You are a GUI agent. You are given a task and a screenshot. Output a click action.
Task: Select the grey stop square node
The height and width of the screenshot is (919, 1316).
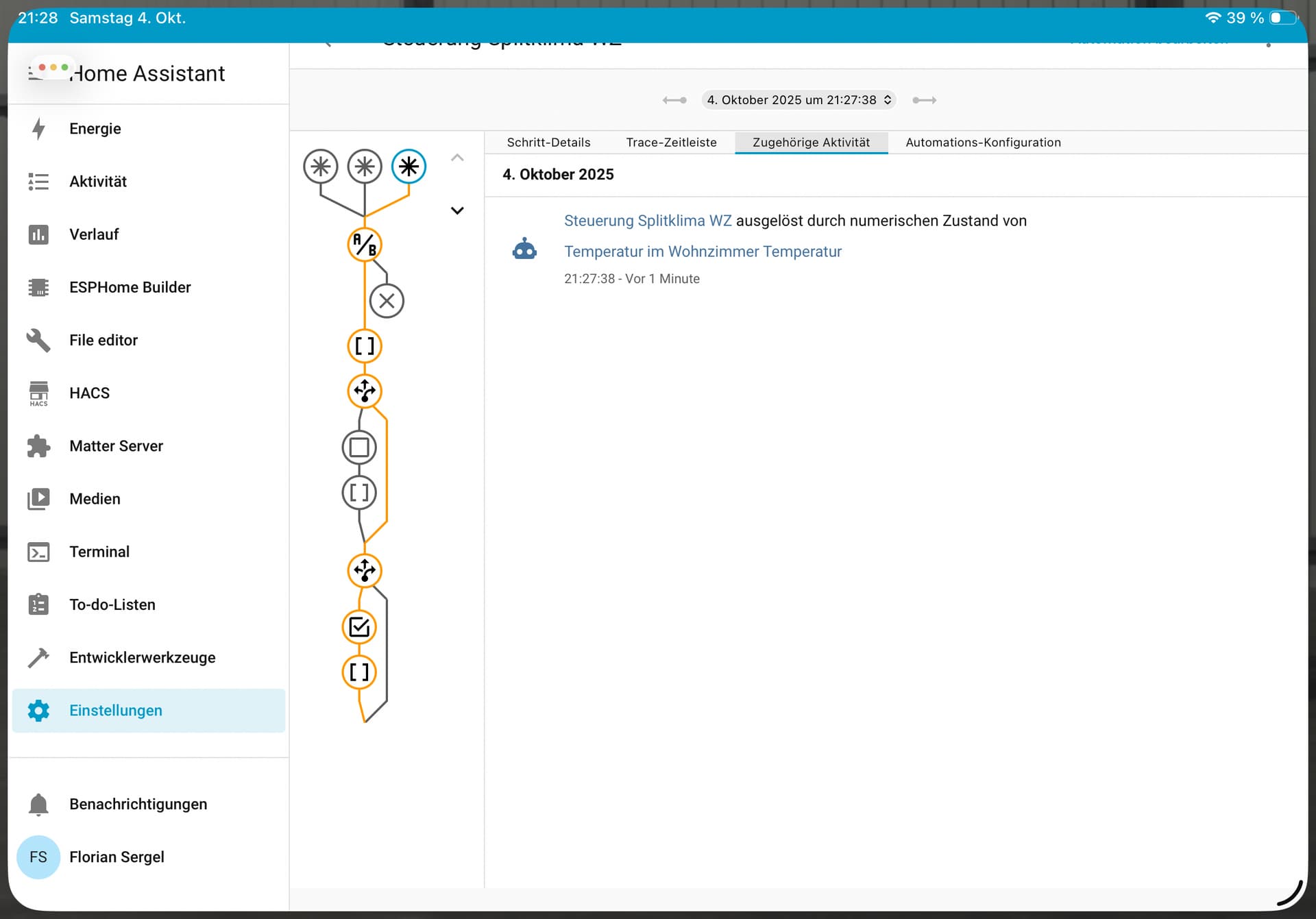click(x=359, y=448)
